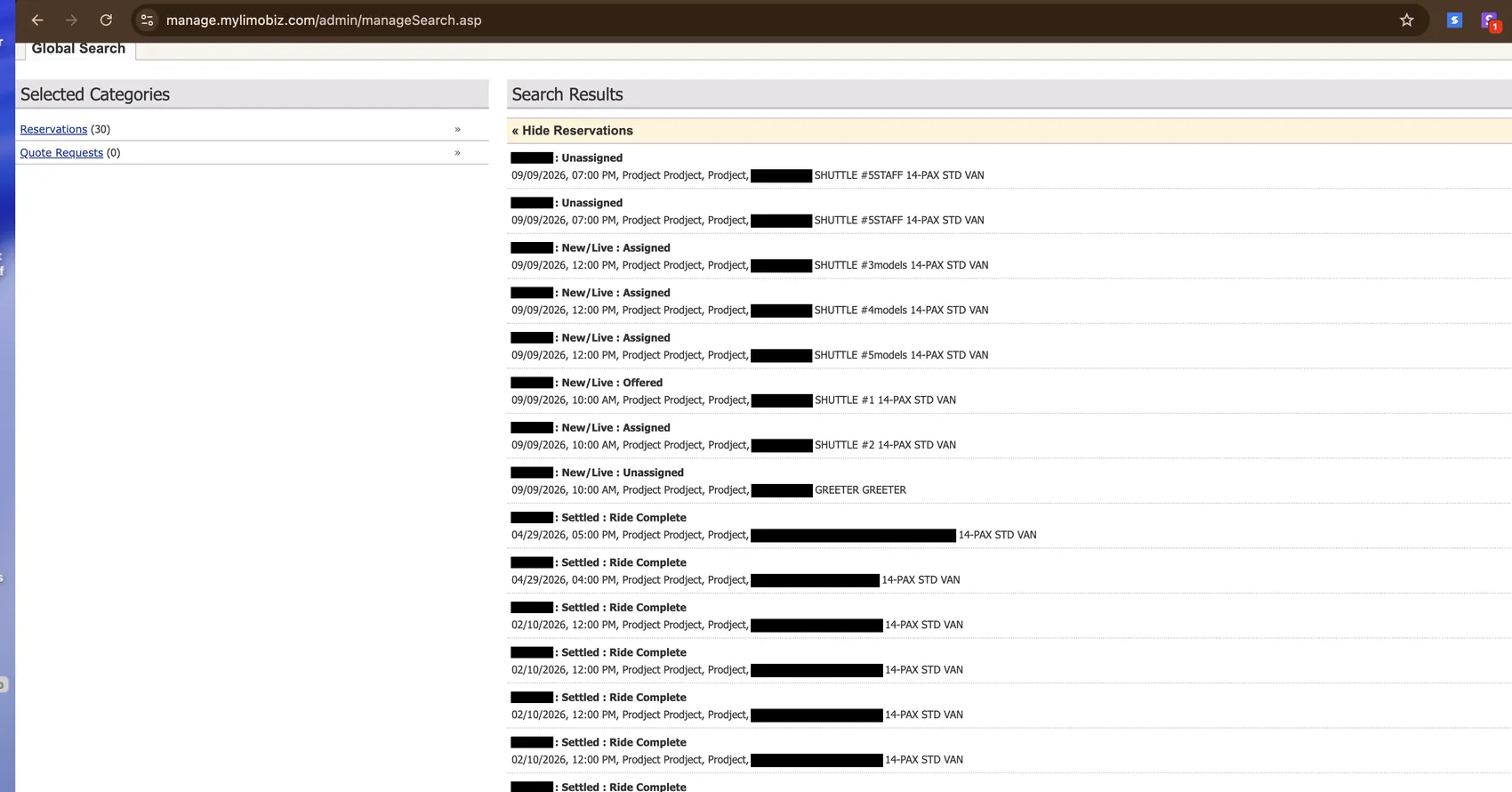Image resolution: width=1512 pixels, height=792 pixels.
Task: Select the Global Search tab
Action: (78, 48)
